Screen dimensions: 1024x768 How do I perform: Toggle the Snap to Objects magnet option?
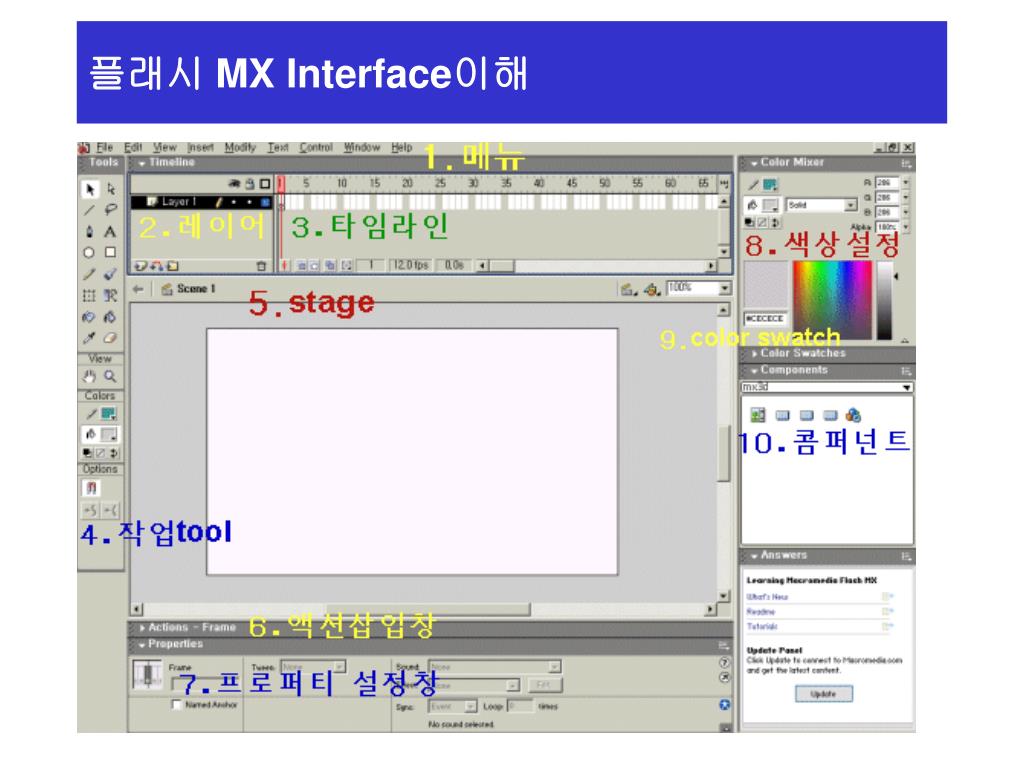click(x=91, y=488)
